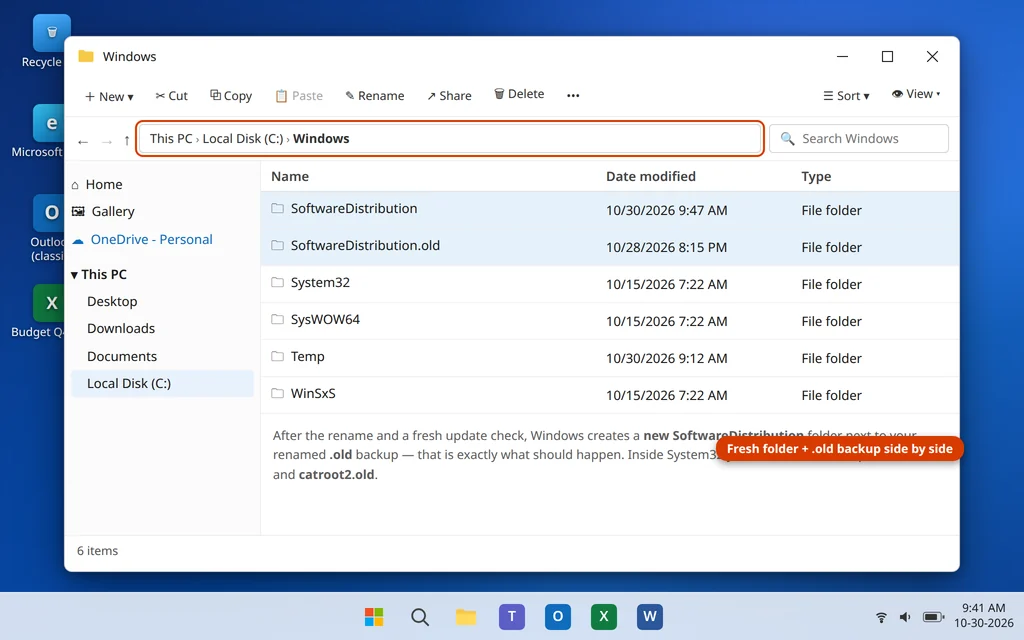Select Gallery in the sidebar
This screenshot has height=640, width=1024.
(103, 212)
